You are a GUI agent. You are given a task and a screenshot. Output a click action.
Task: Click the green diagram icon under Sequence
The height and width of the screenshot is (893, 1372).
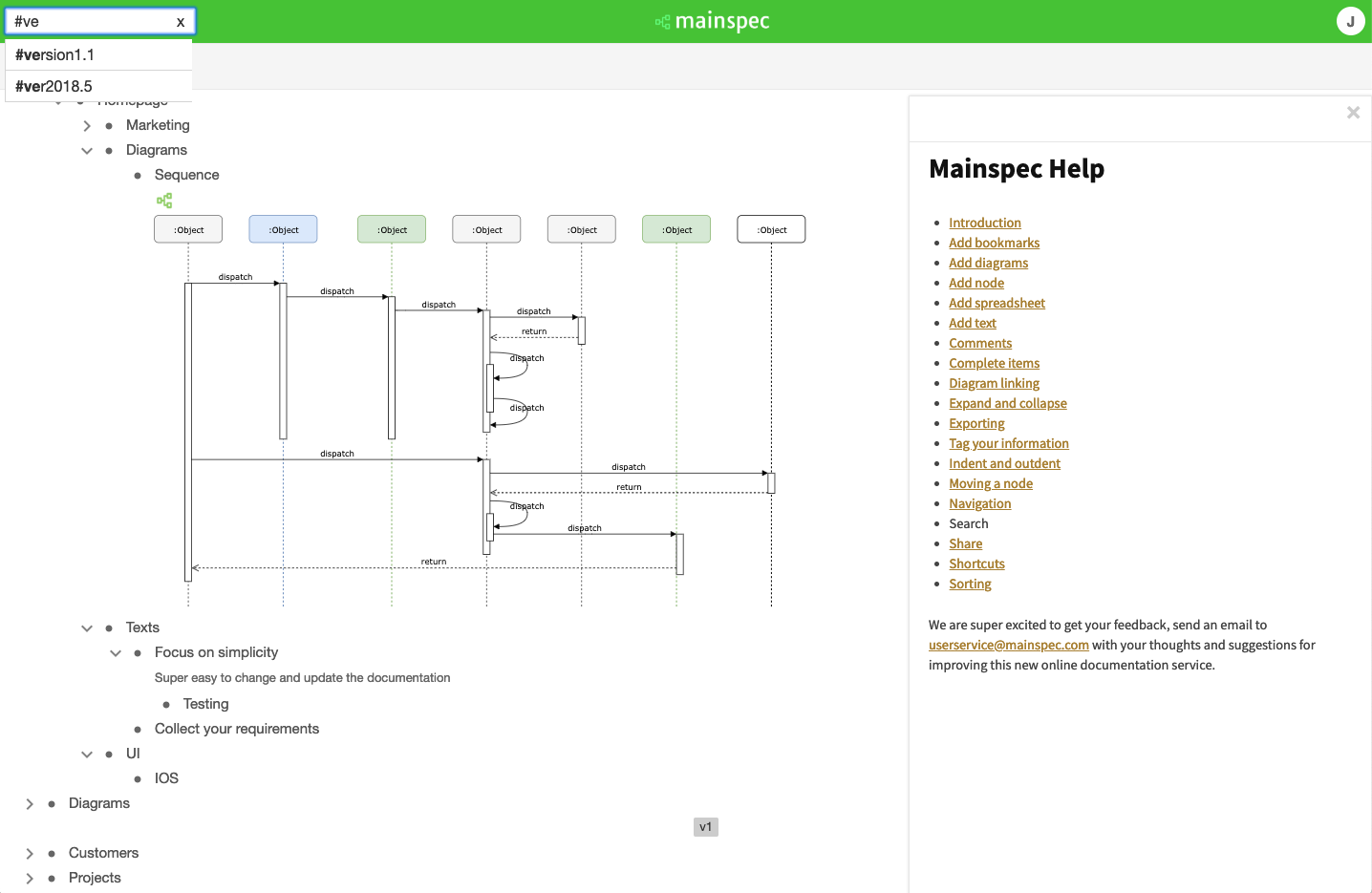tap(164, 201)
